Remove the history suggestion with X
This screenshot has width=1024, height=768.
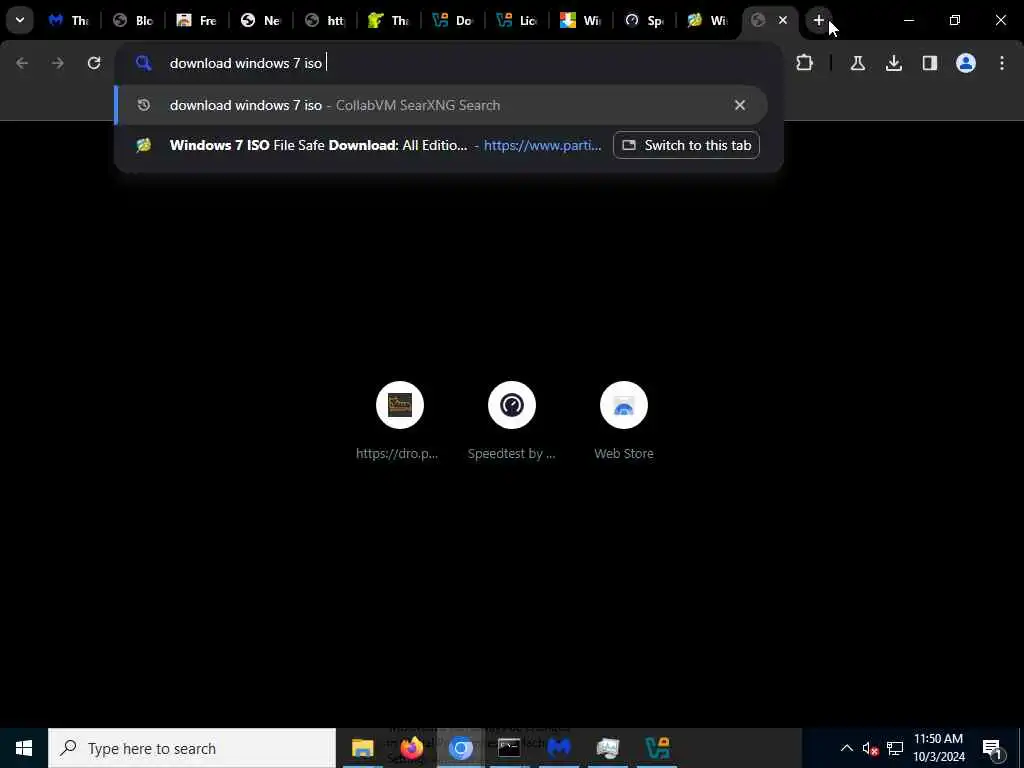point(740,105)
